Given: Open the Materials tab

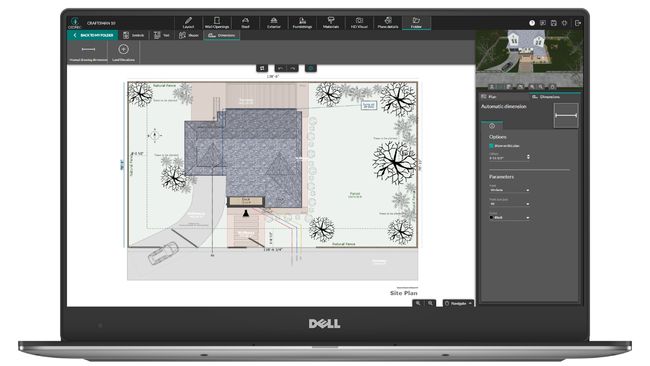Looking at the screenshot, I should point(331,23).
